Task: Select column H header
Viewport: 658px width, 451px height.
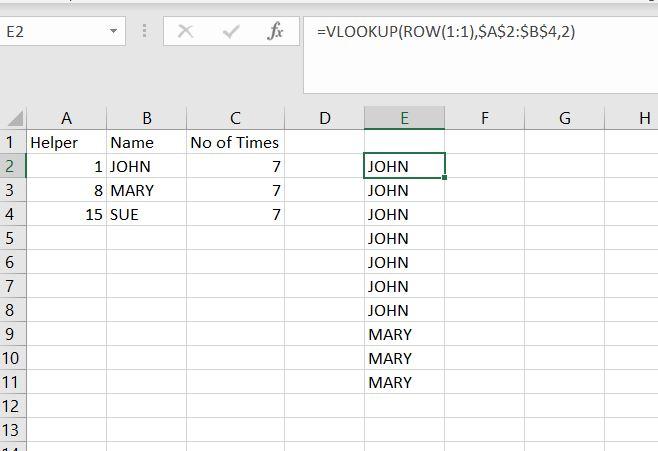Action: (632, 118)
